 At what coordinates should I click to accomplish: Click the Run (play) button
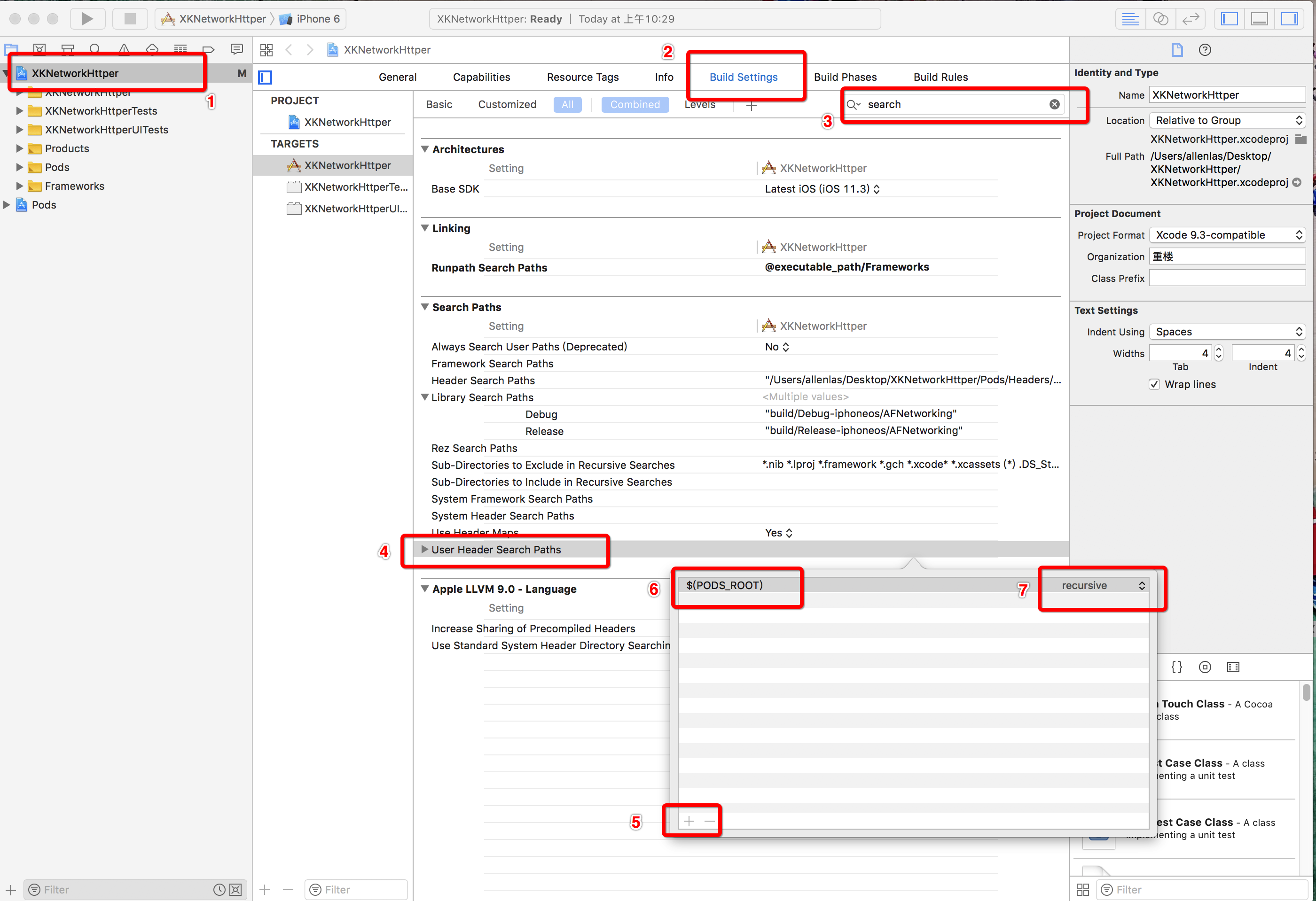[x=87, y=19]
